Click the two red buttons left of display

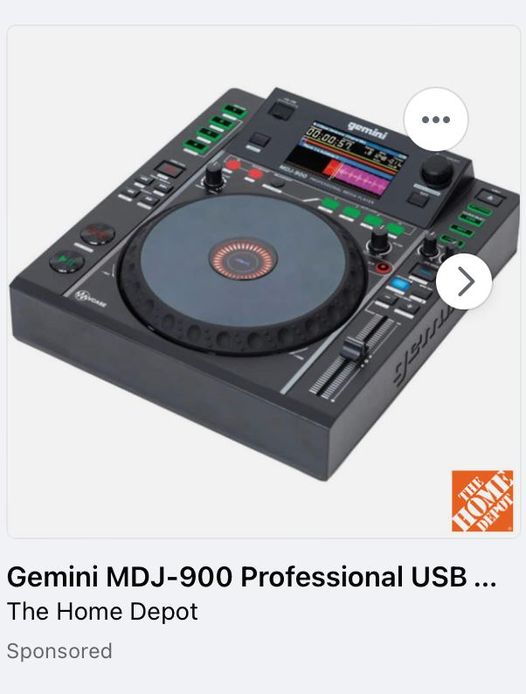(244, 170)
